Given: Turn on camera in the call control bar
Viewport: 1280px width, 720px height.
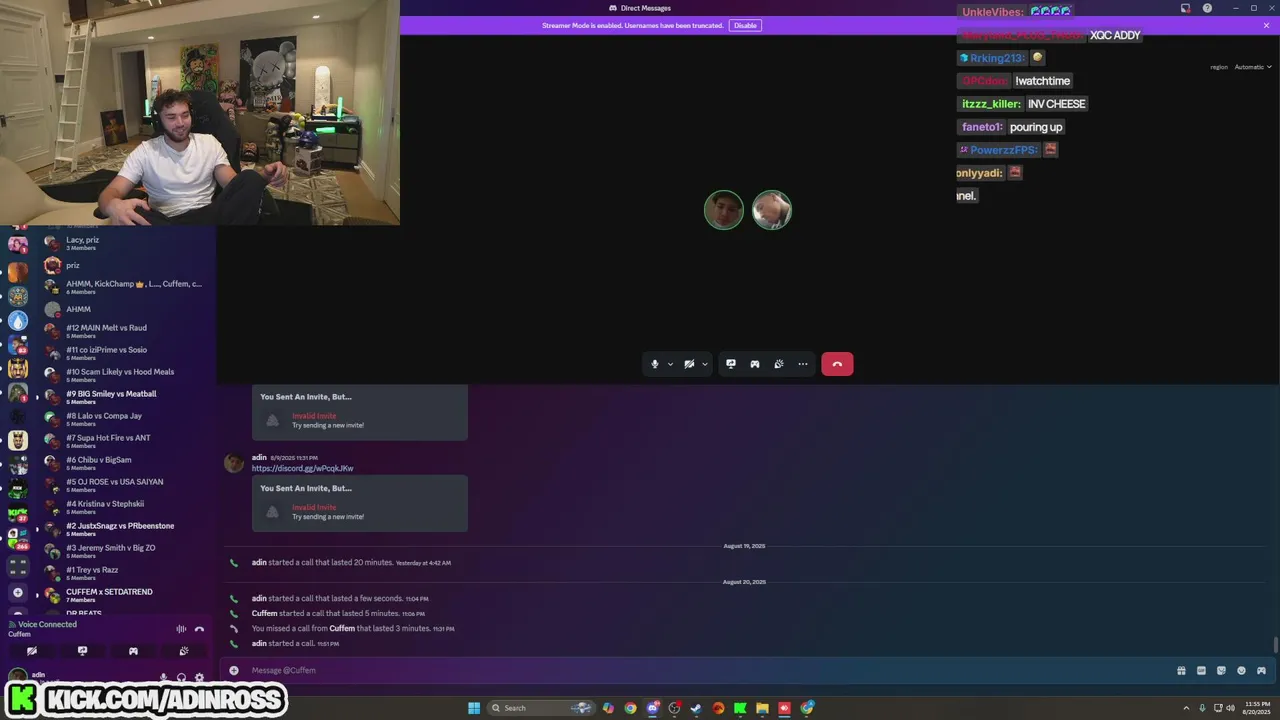Looking at the screenshot, I should click(689, 364).
